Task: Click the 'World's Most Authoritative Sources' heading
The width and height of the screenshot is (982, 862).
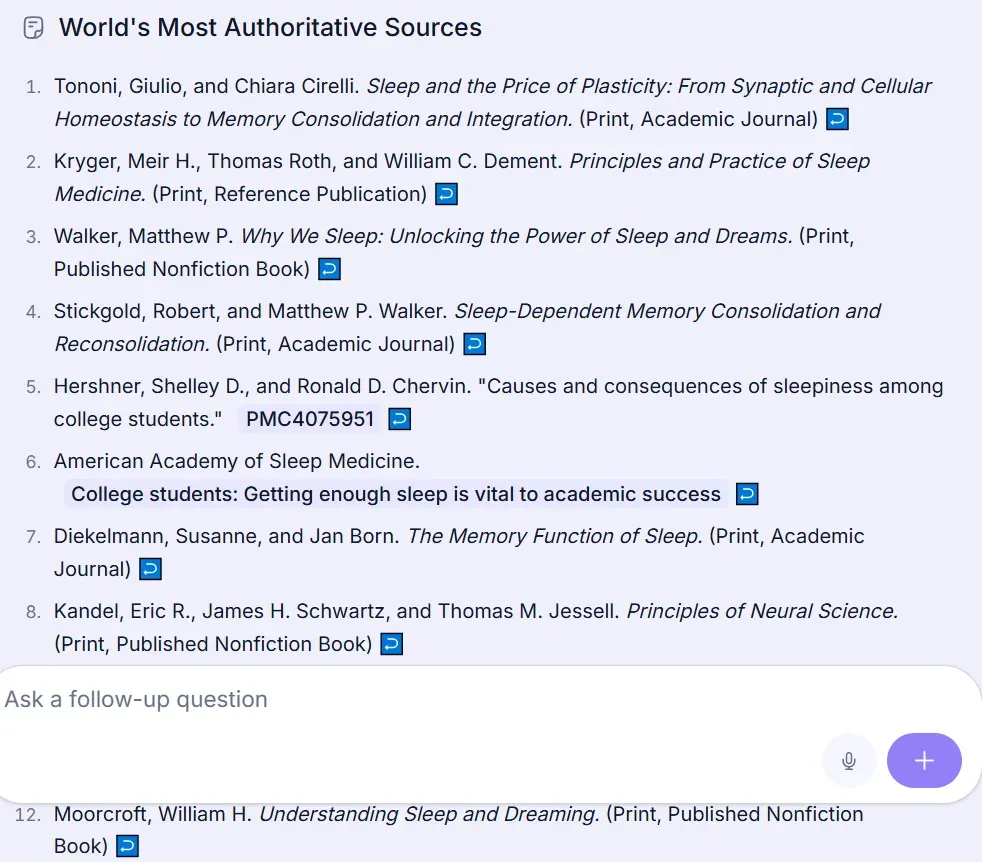Action: 270,28
